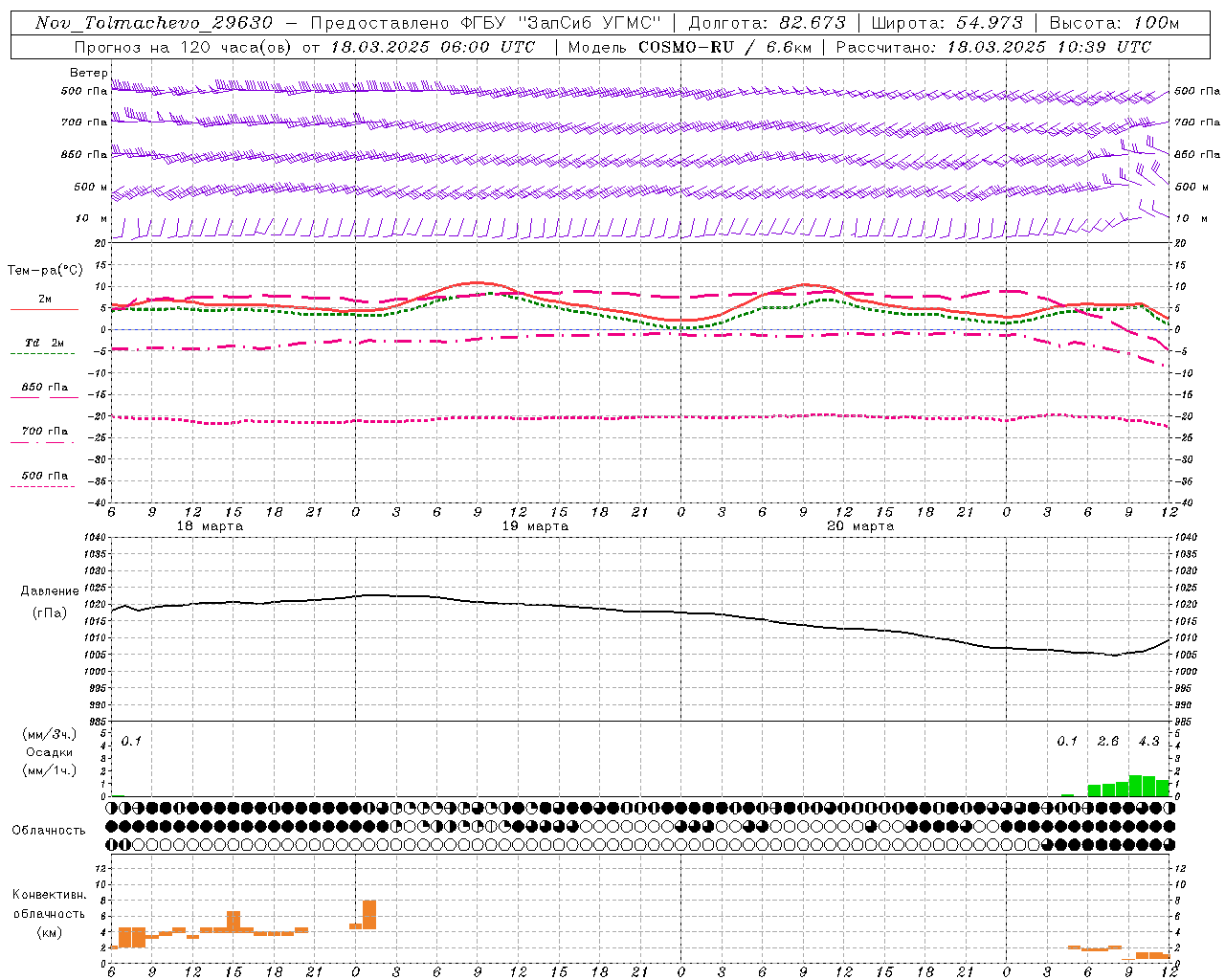The width and height of the screenshot is (1225, 980).
Task: Click the Ветер panel label
Action: 89,73
